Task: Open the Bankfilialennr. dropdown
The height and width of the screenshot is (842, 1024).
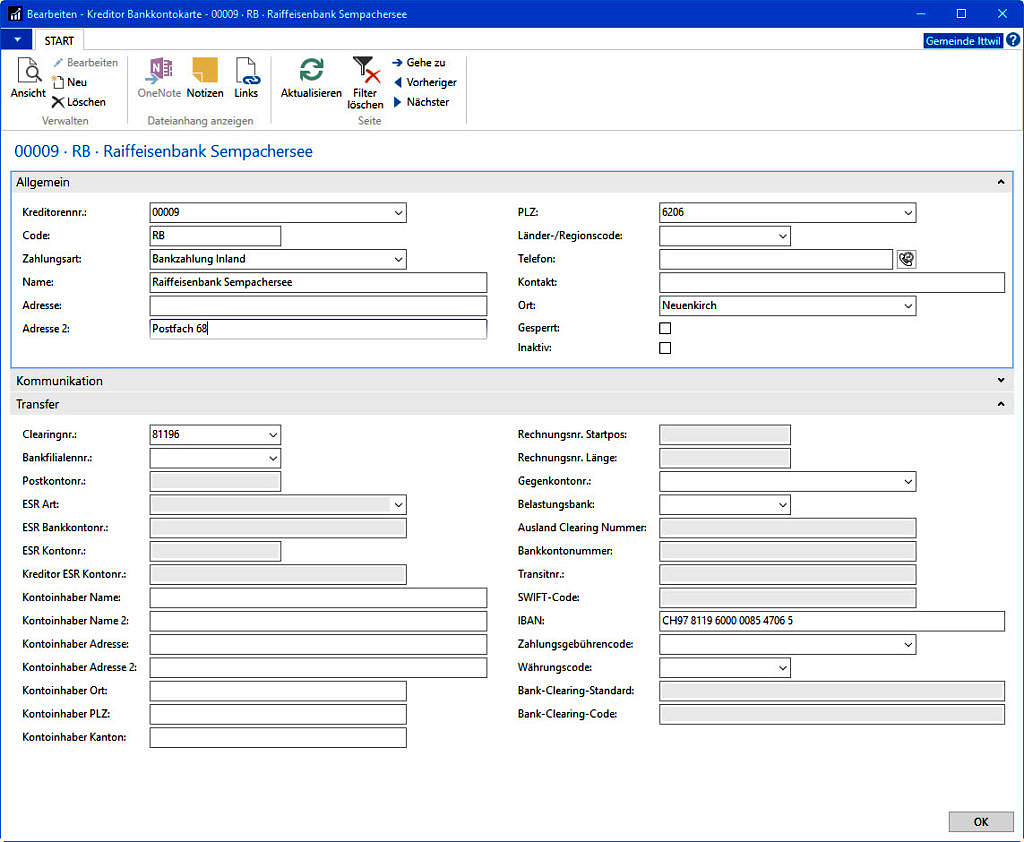Action: coord(273,458)
